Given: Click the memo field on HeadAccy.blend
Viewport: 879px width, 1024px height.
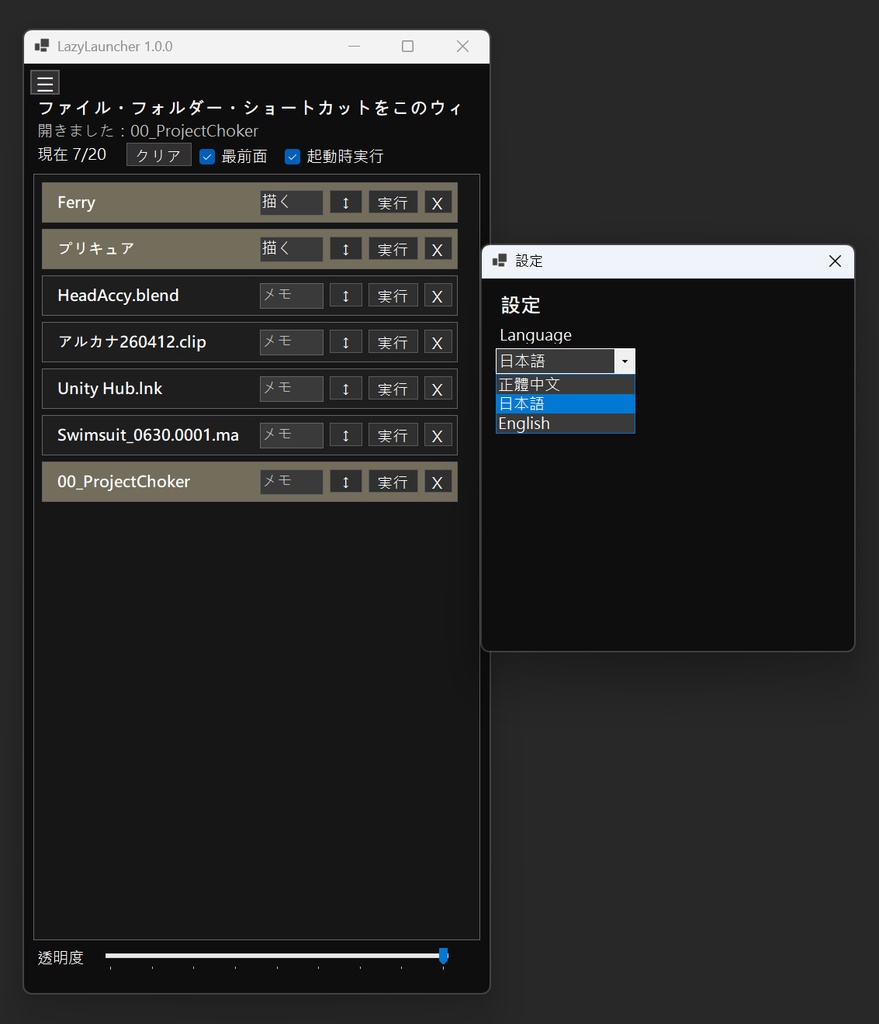Looking at the screenshot, I should coord(290,295).
